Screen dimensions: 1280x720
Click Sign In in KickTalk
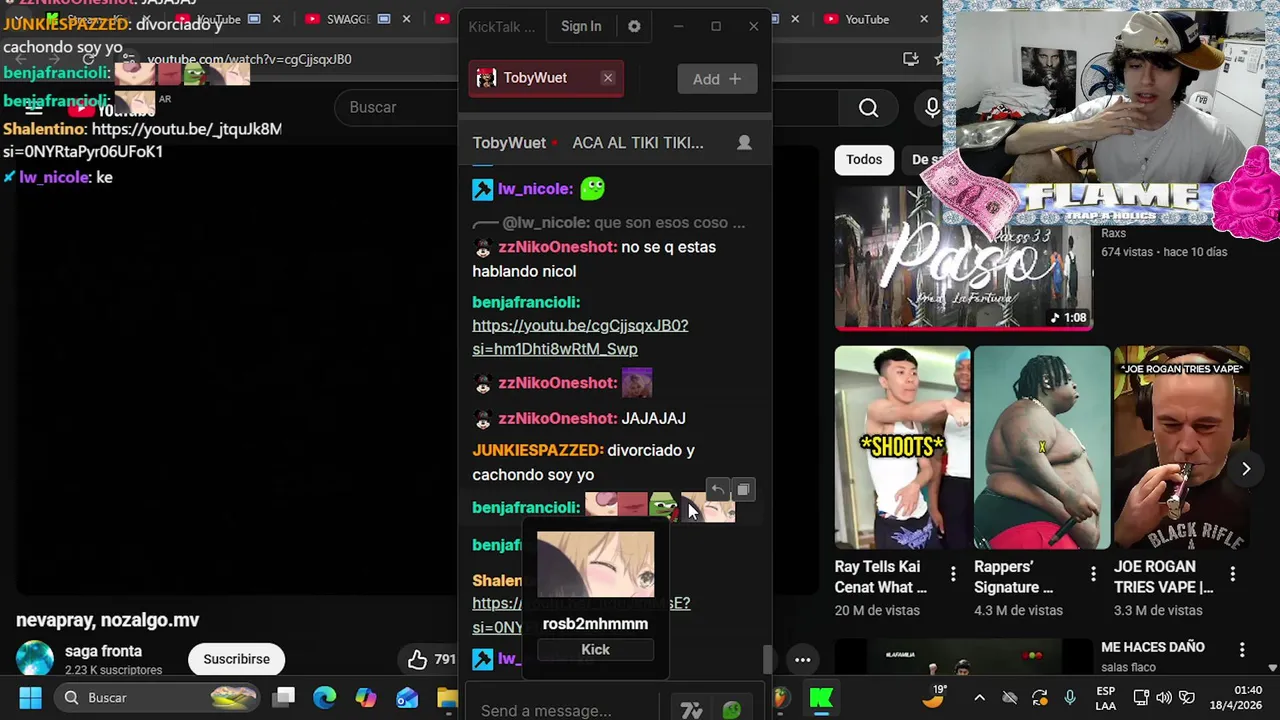coord(581,26)
